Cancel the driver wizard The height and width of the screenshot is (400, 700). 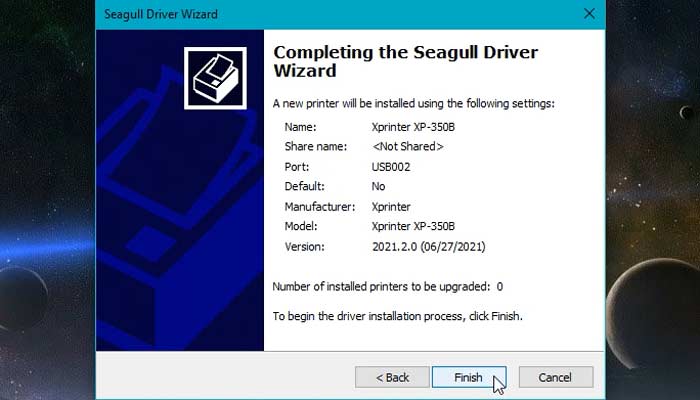(x=556, y=377)
